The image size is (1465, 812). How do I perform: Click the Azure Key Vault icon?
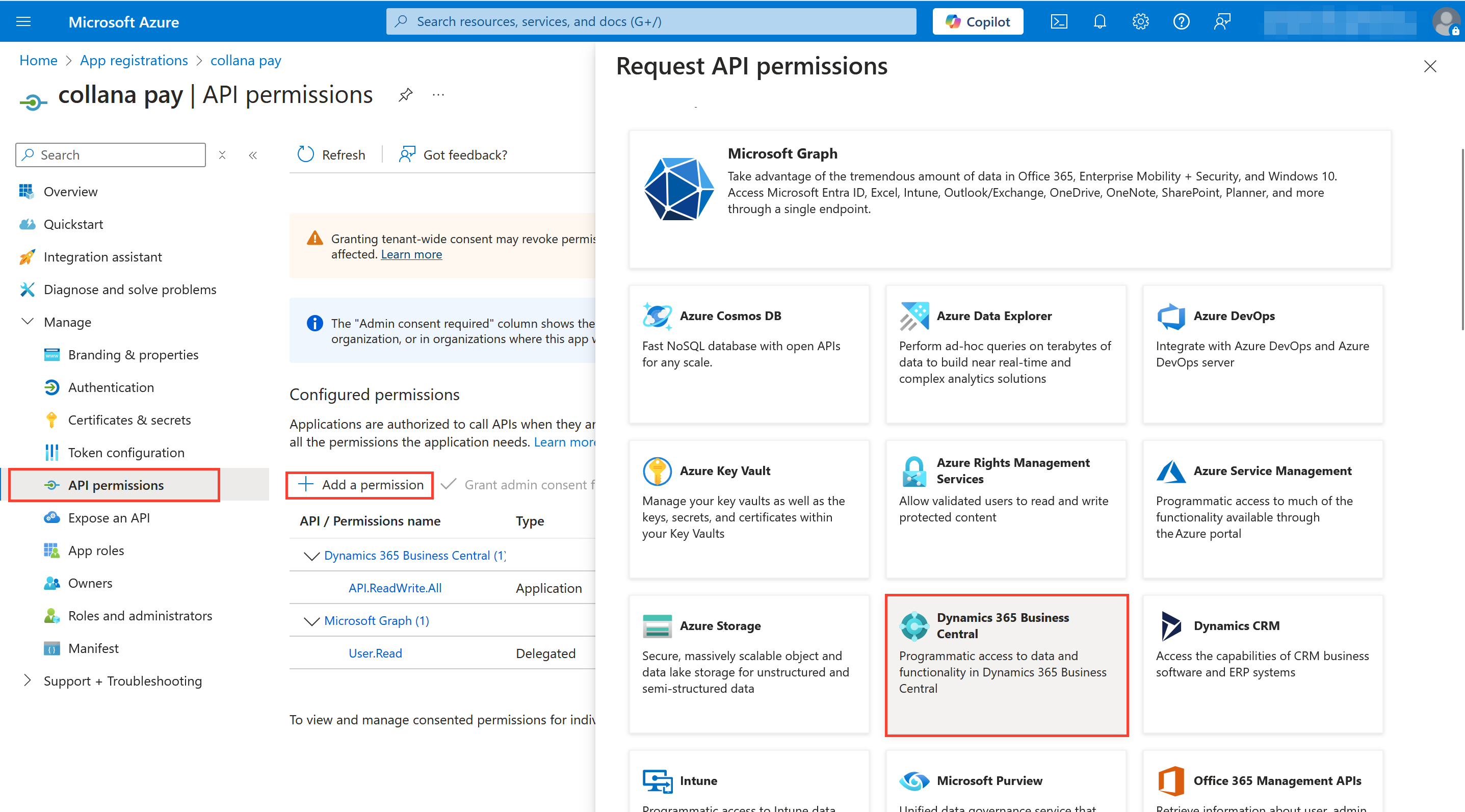[657, 471]
